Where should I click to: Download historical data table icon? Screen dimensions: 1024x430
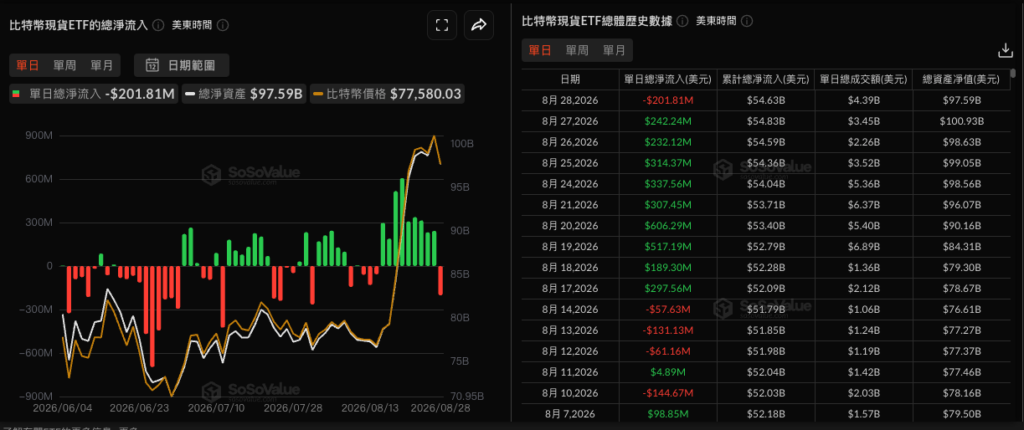tap(1004, 51)
